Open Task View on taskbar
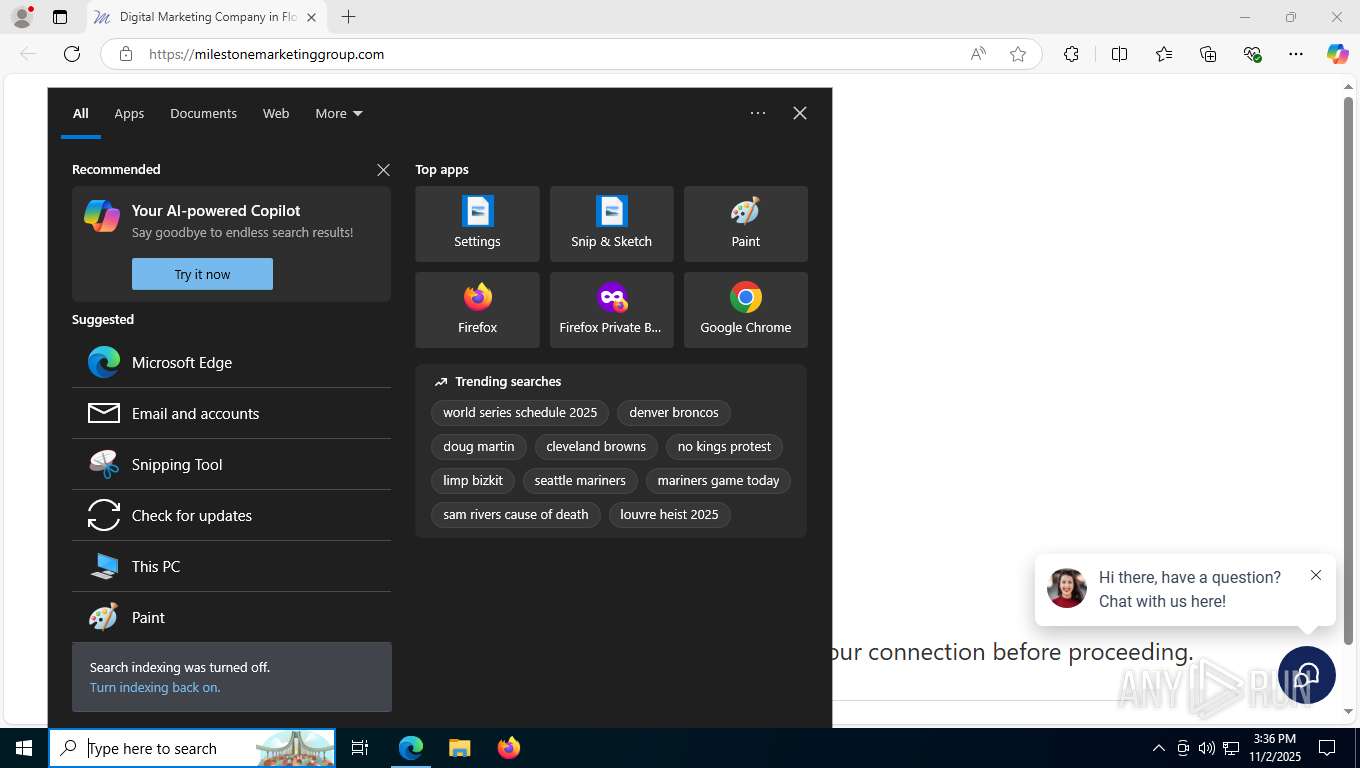1360x768 pixels. click(360, 748)
